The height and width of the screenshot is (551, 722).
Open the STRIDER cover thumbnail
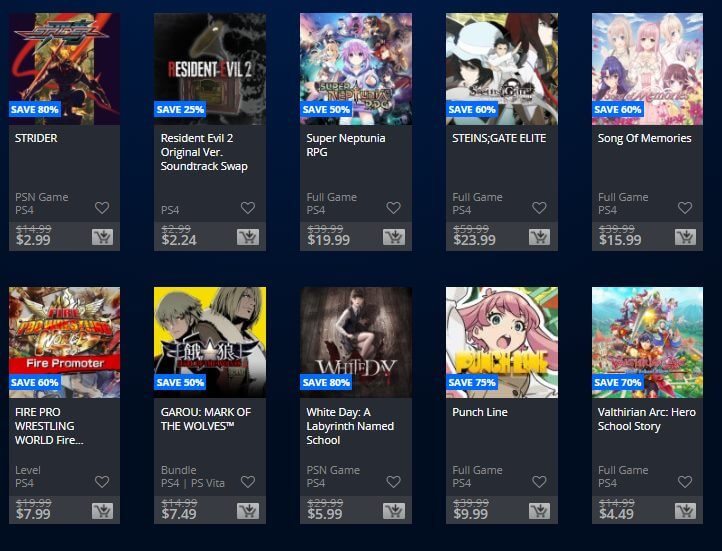pos(64,69)
